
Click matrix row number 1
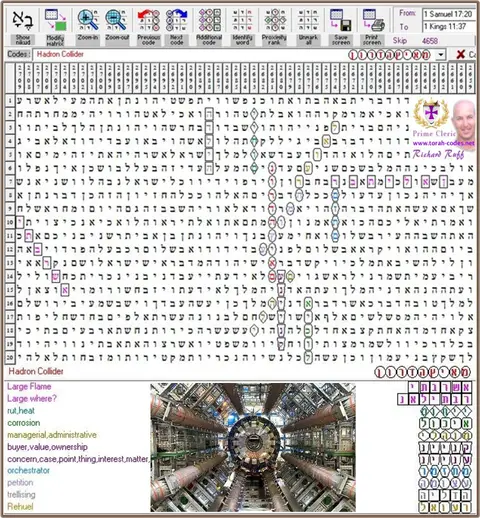coord(10,100)
